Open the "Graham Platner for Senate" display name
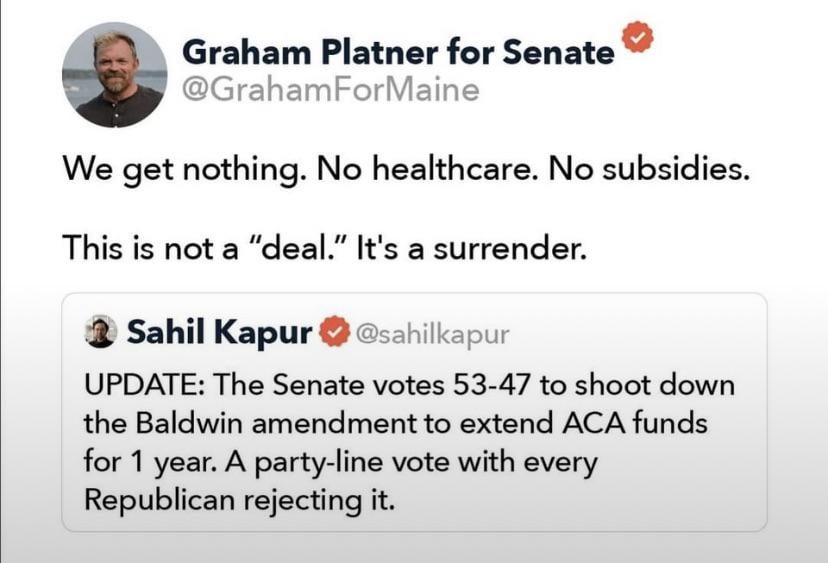This screenshot has height=563, width=828. (x=398, y=50)
